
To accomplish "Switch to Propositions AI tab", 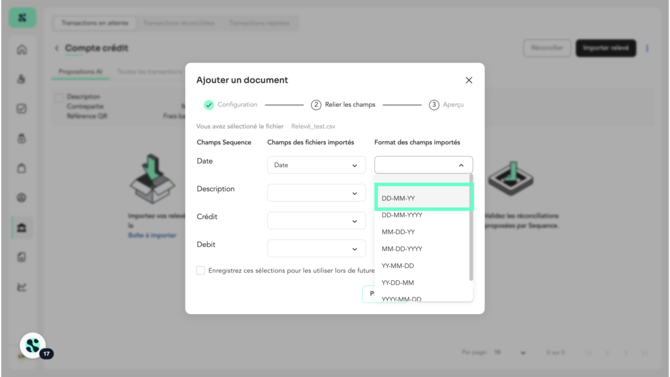I will pos(80,71).
